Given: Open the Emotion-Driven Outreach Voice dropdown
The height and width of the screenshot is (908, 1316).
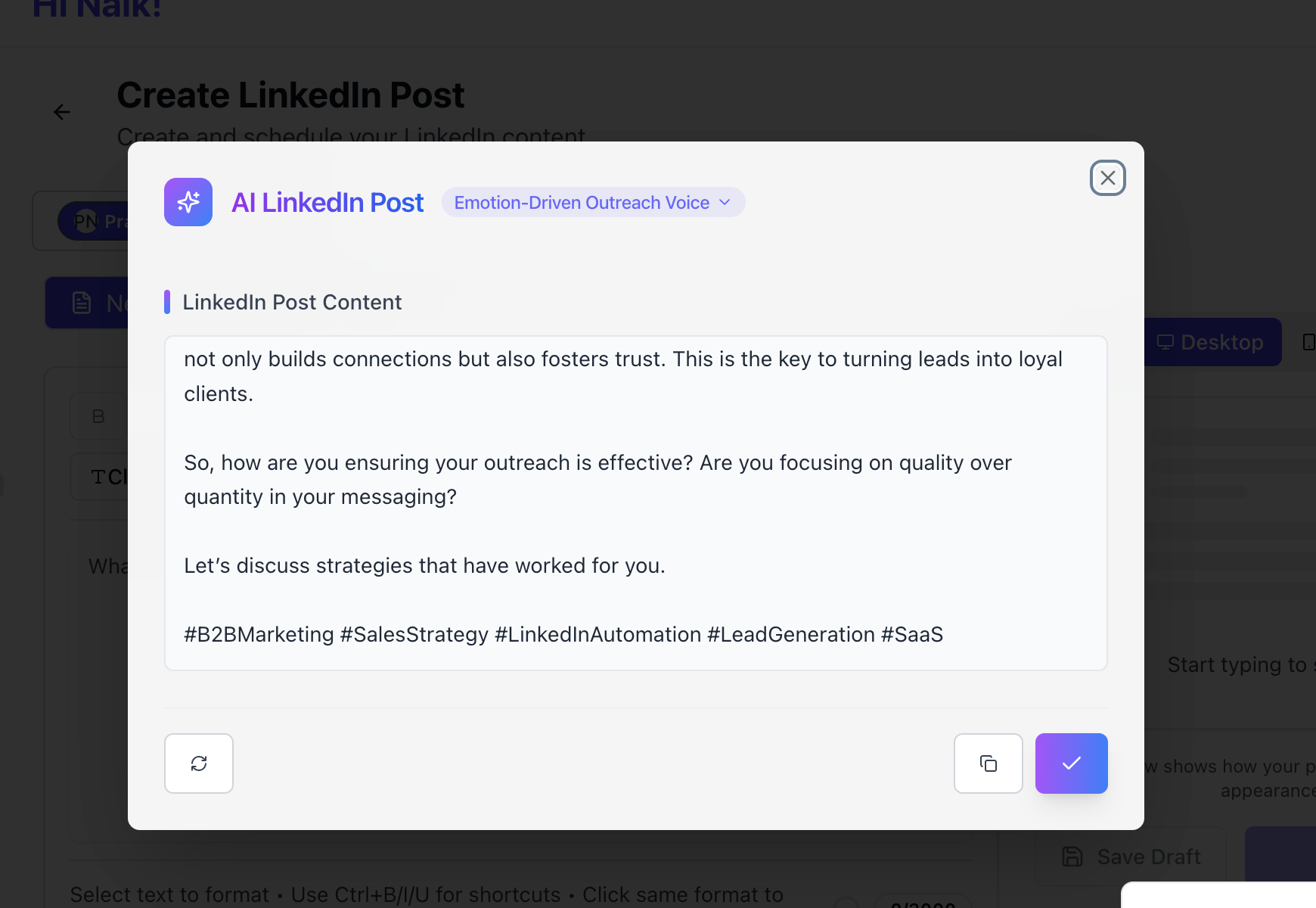Looking at the screenshot, I should 593,202.
